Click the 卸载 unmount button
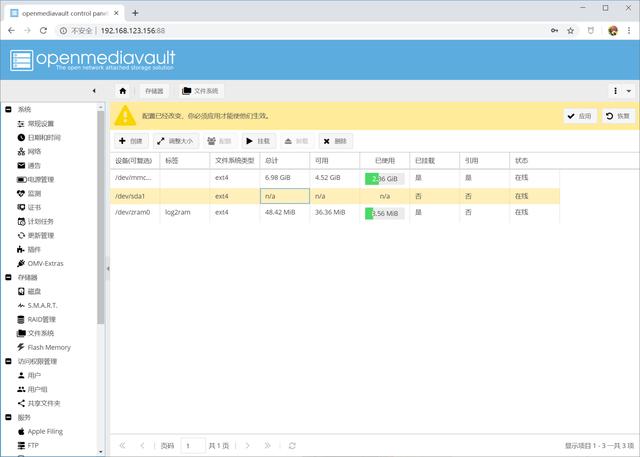 pyautogui.click(x=296, y=141)
